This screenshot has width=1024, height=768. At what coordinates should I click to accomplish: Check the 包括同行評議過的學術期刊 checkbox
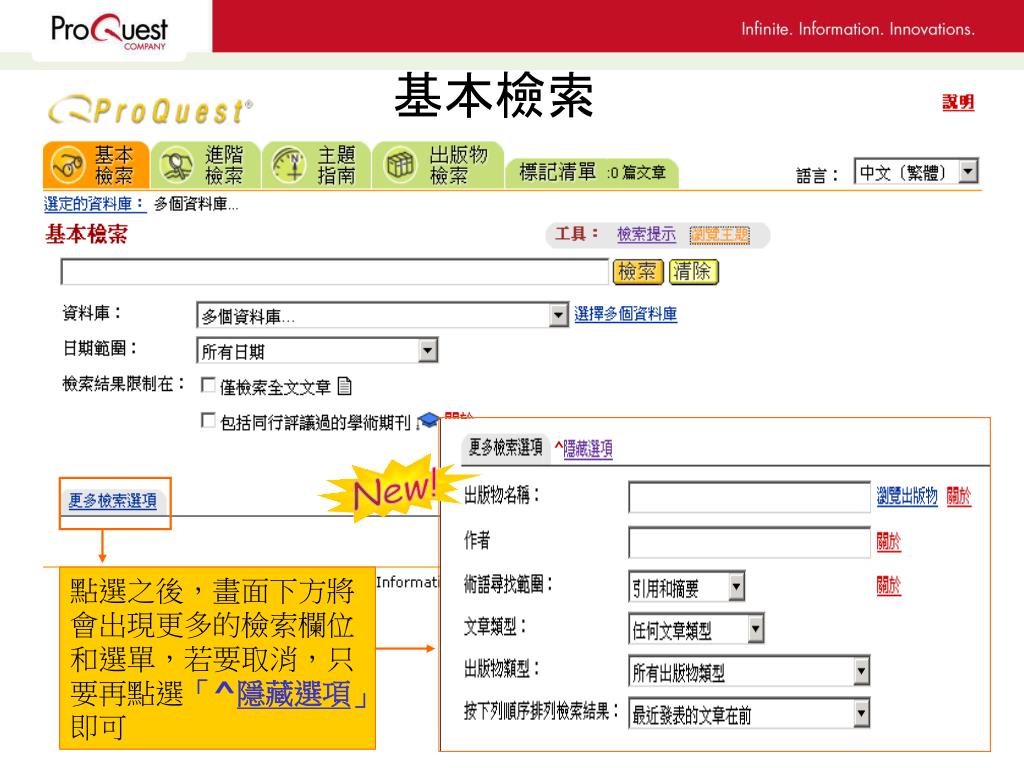coord(208,421)
